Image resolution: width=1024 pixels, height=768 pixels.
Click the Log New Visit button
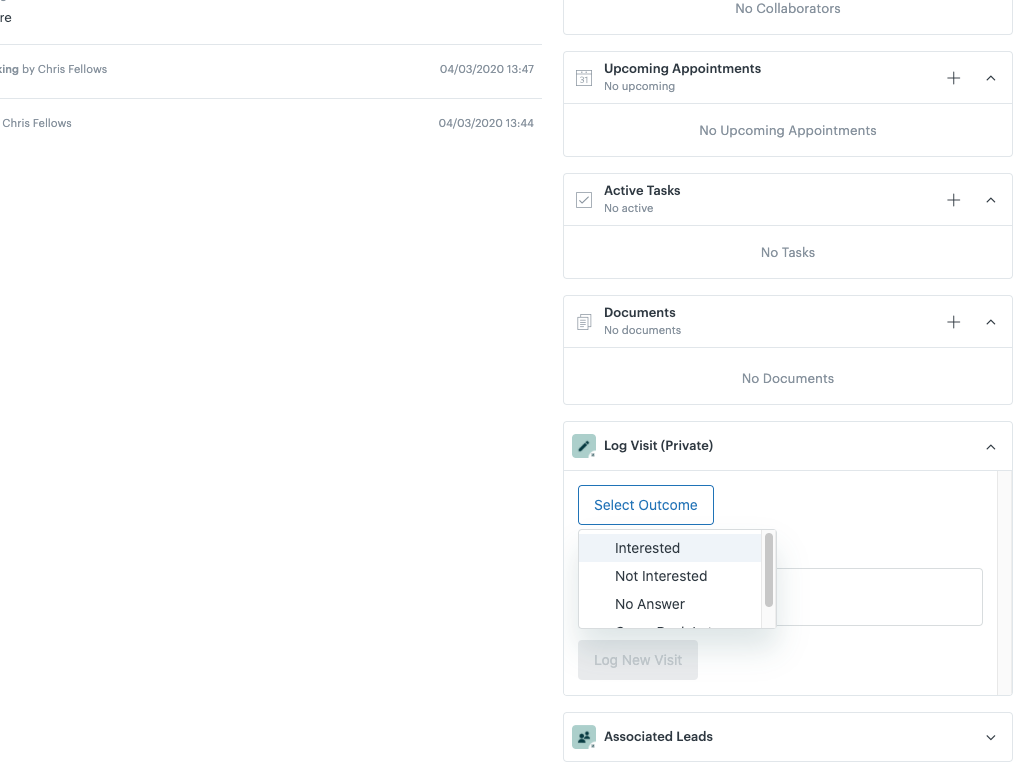click(x=637, y=659)
